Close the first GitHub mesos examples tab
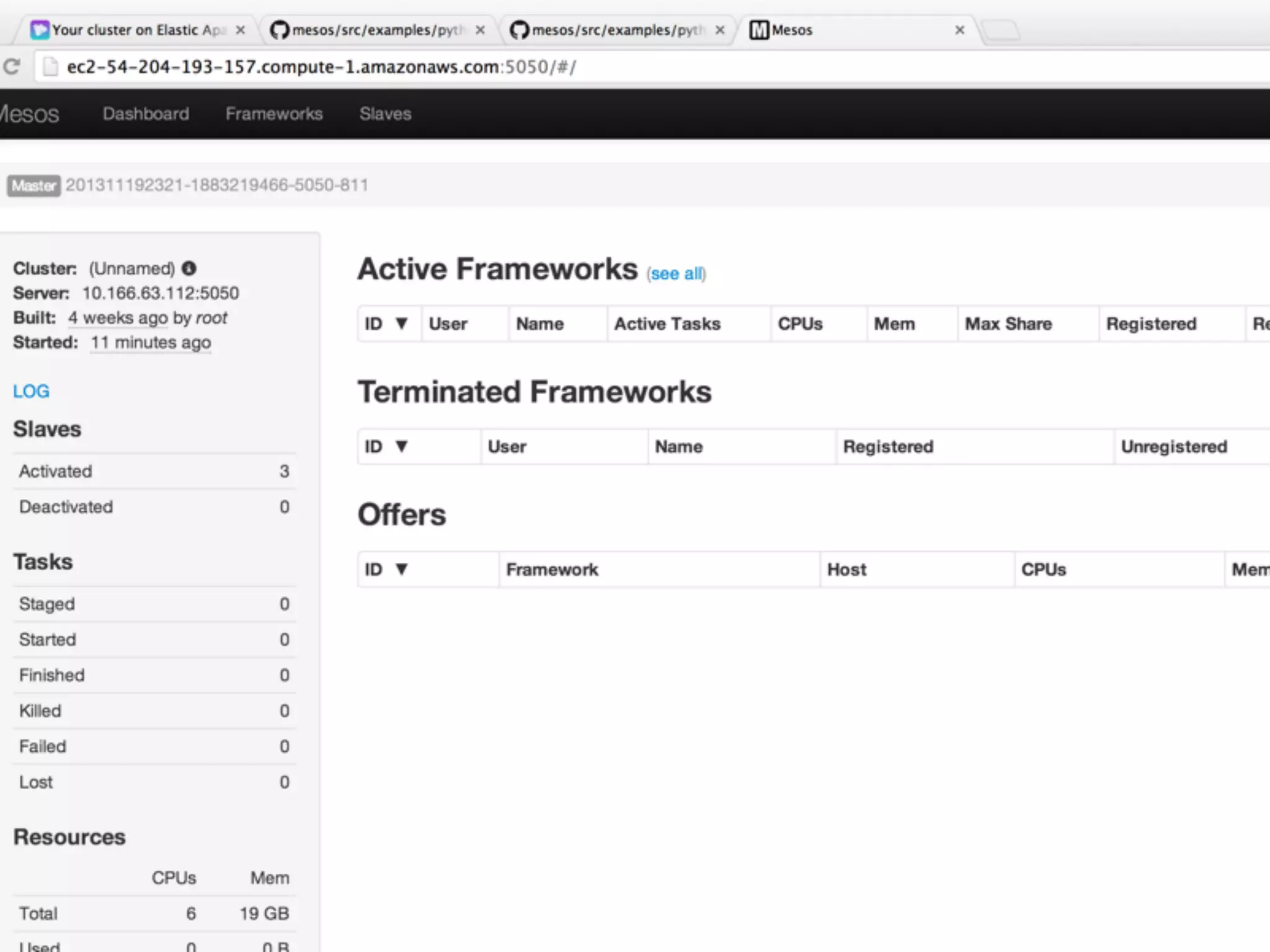1270x952 pixels. pyautogui.click(x=480, y=30)
